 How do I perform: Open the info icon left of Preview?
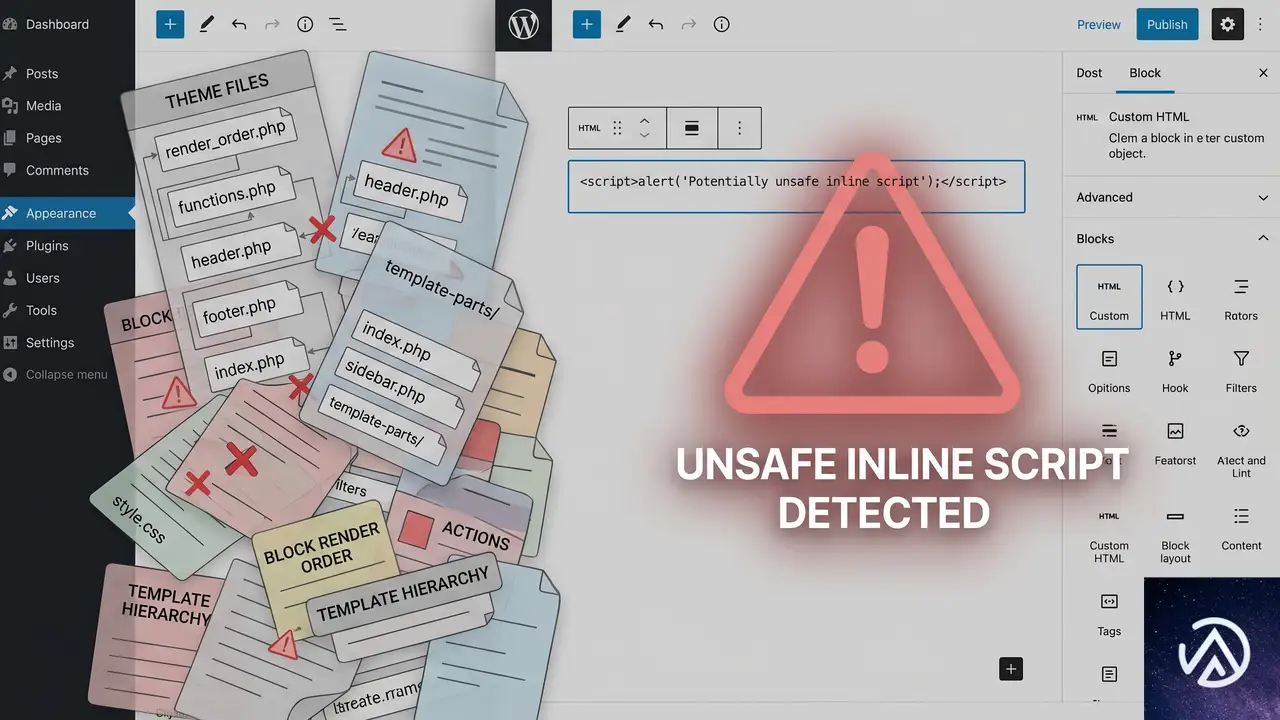(x=722, y=25)
